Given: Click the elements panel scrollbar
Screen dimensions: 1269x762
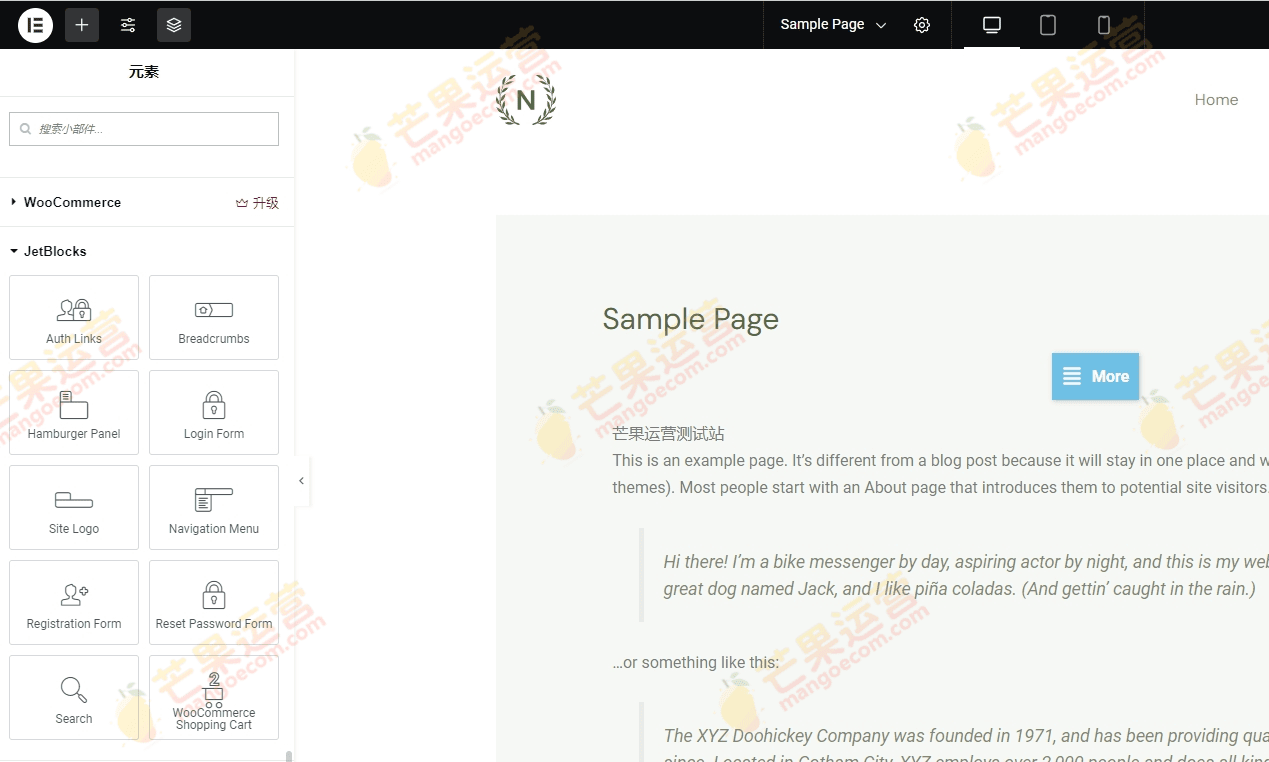Looking at the screenshot, I should tap(289, 756).
